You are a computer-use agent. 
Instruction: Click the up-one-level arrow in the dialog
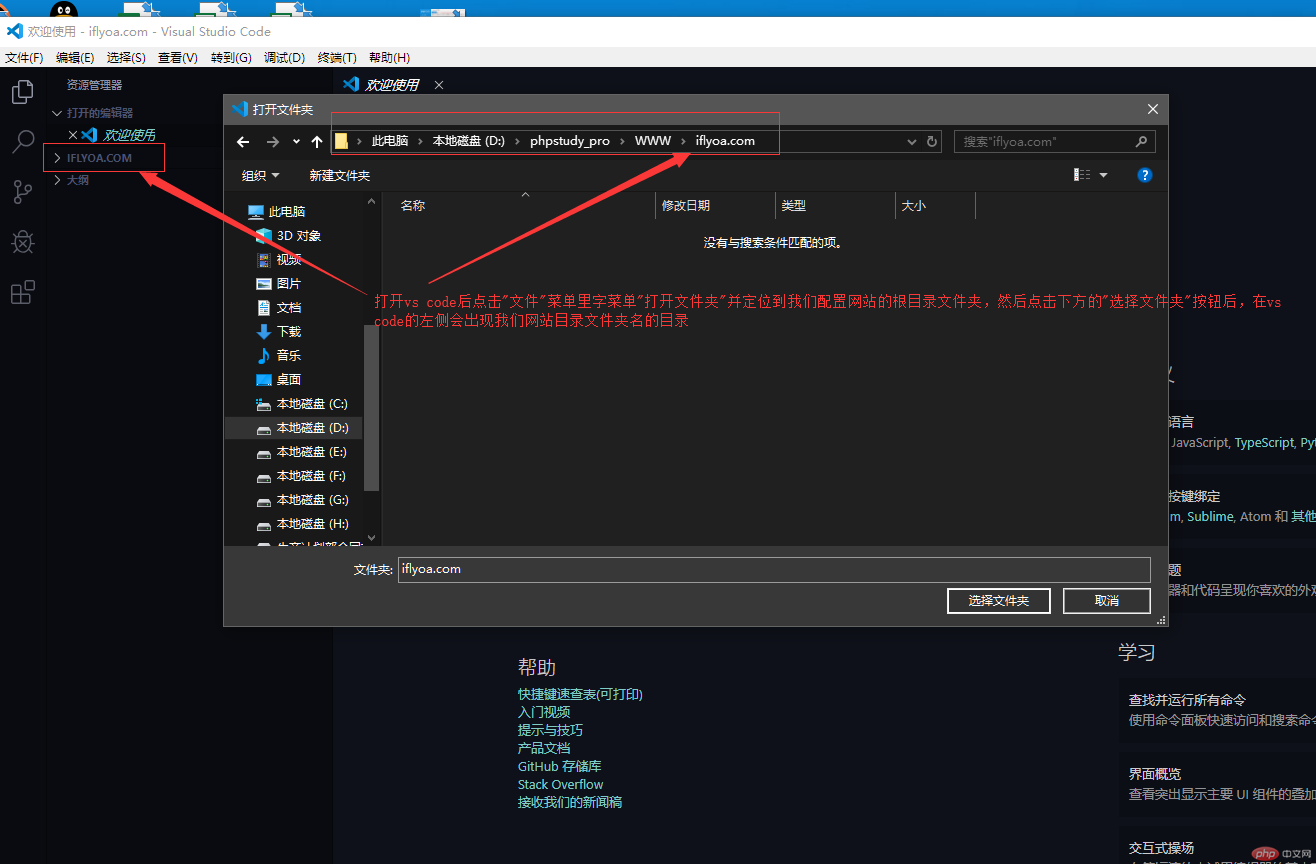pos(317,142)
